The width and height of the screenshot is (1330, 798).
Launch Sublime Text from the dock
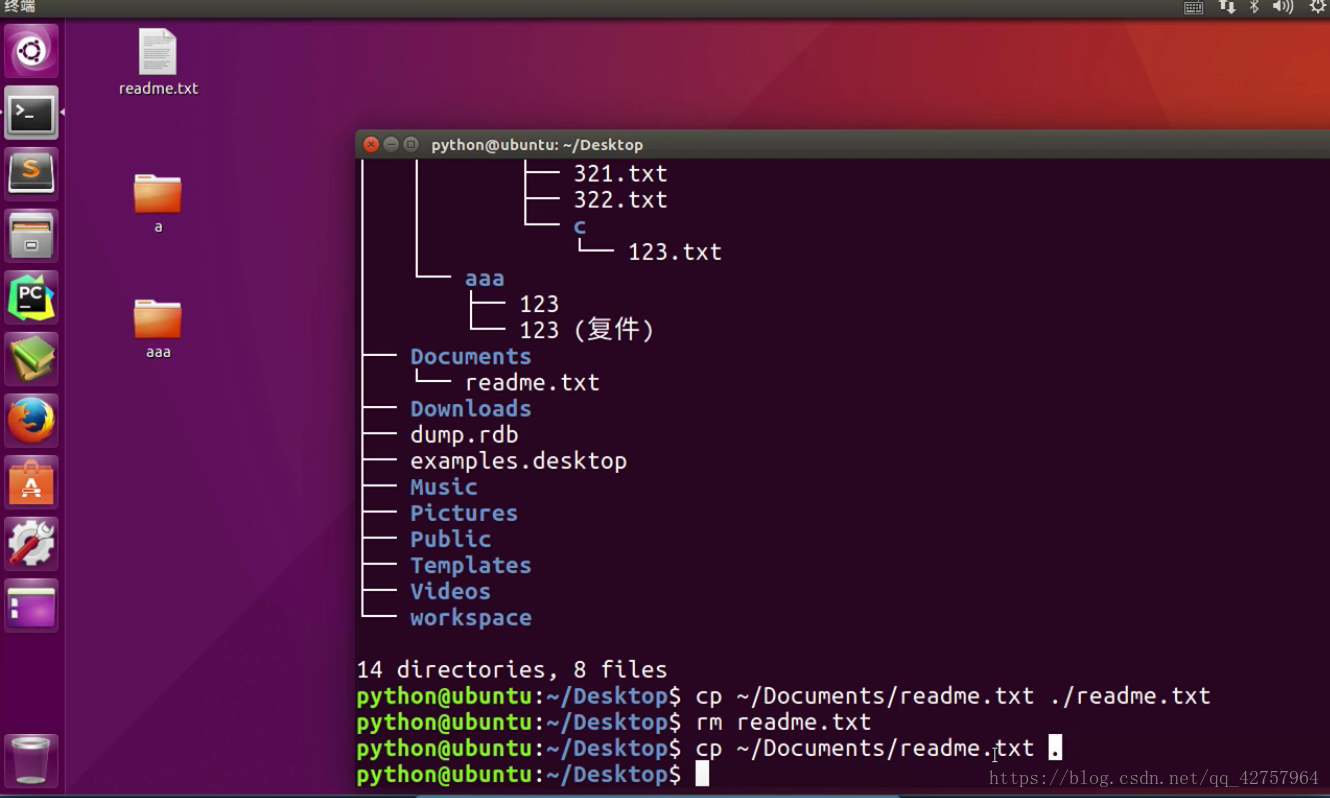click(31, 174)
